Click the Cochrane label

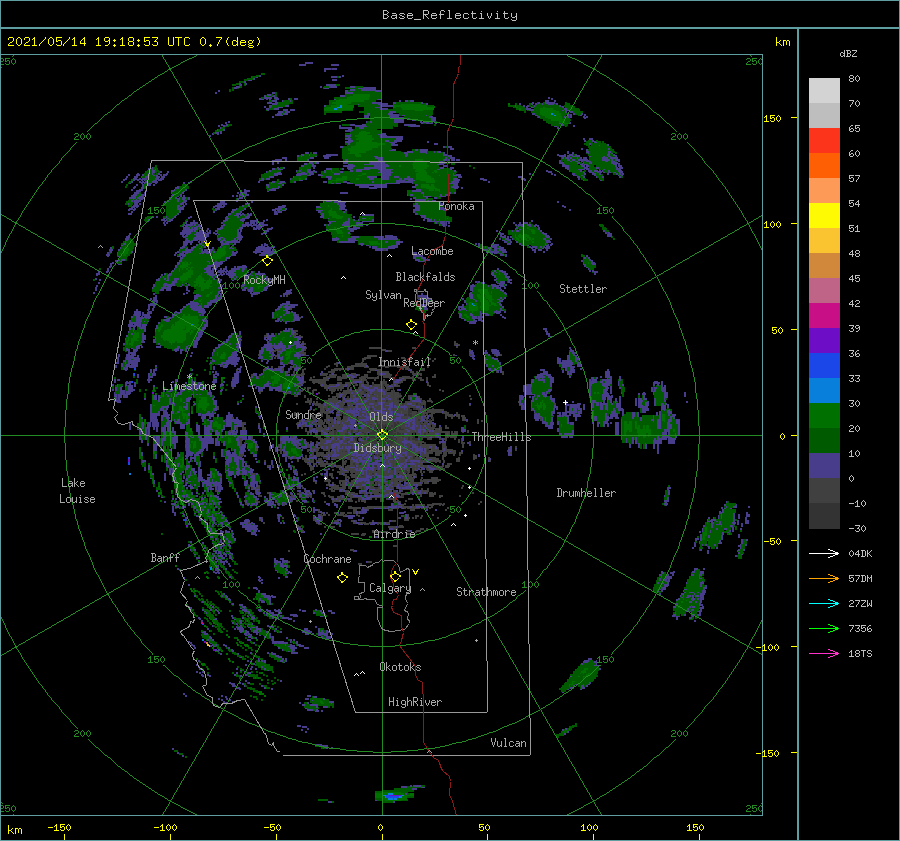click(x=327, y=559)
